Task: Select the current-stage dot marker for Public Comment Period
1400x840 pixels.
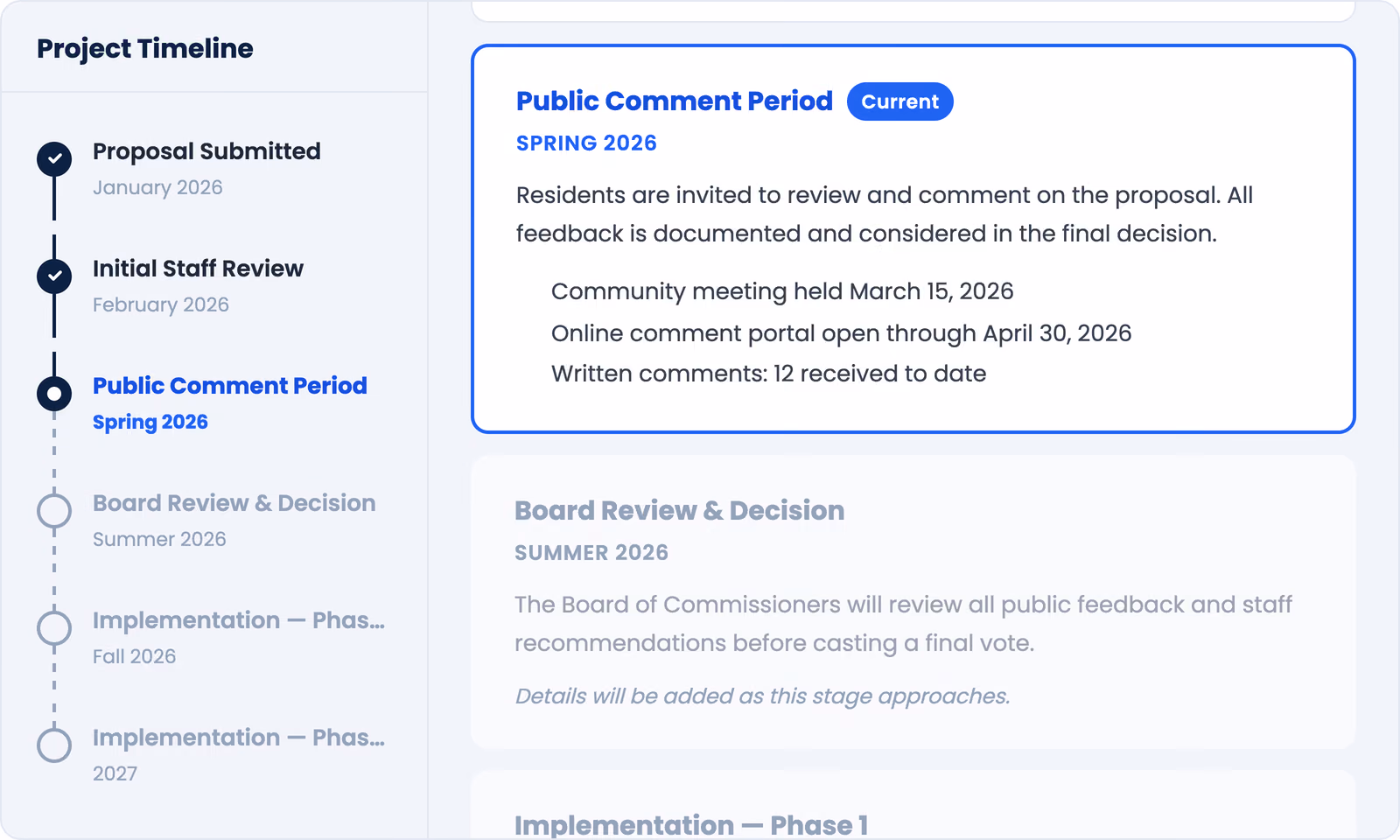Action: coord(54,394)
